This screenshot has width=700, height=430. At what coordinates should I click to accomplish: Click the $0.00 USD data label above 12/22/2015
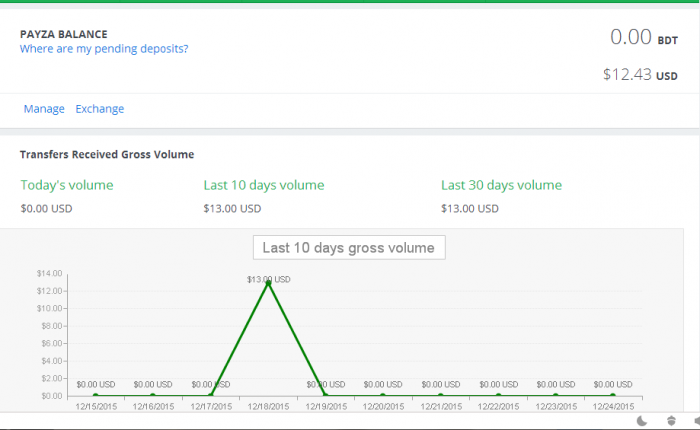(499, 384)
